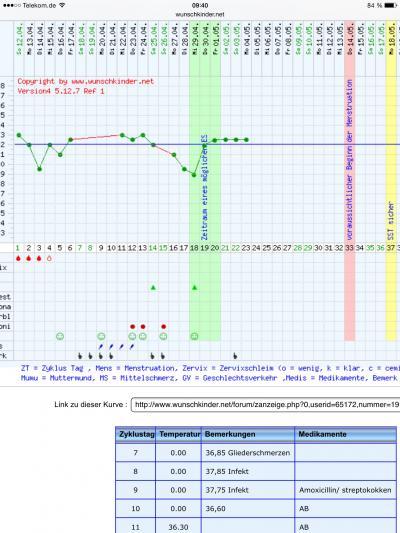Click the medication pen icon on cycle day 9

101,347
